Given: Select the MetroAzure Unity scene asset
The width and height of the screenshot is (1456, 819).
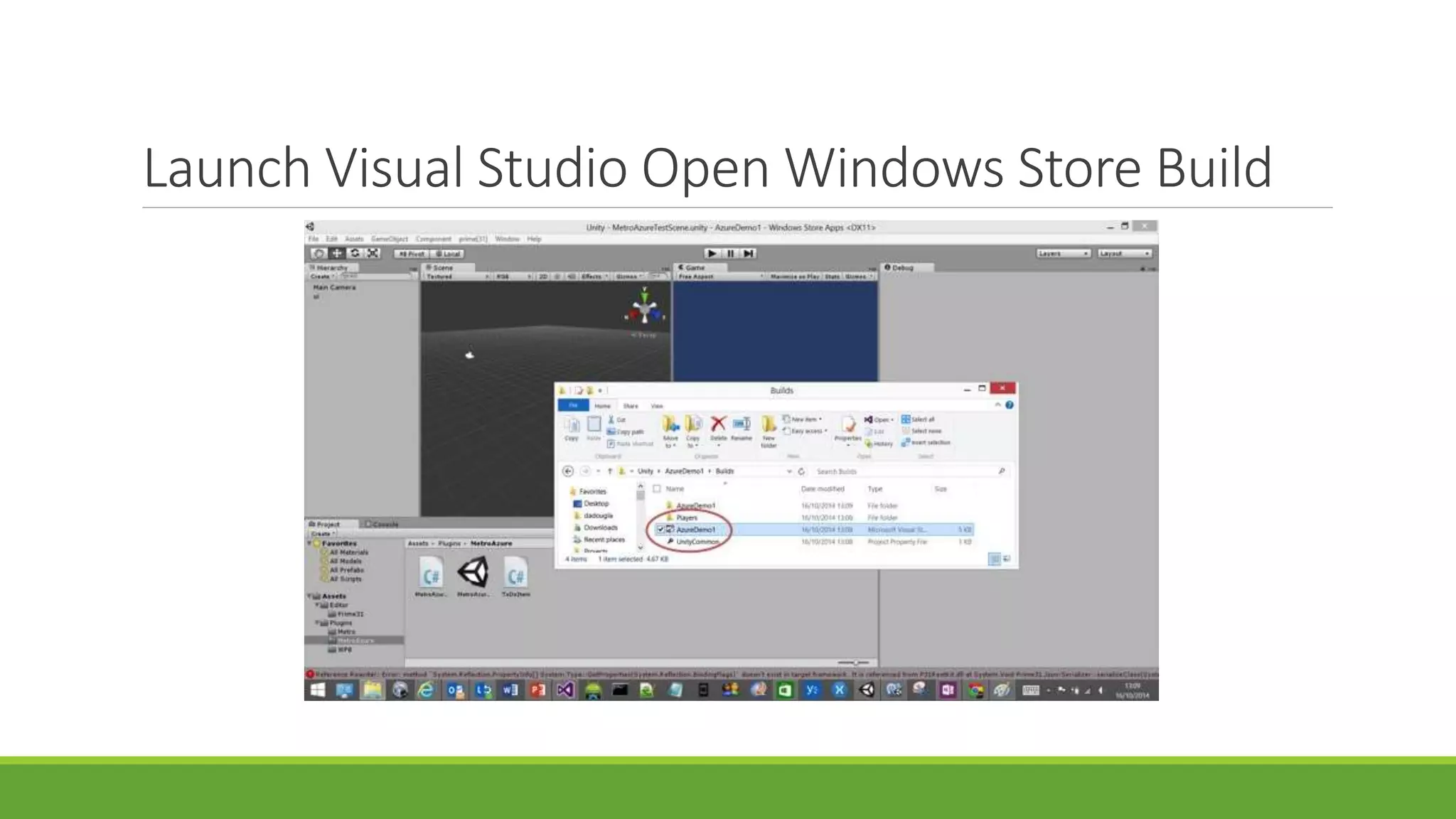Looking at the screenshot, I should click(x=473, y=577).
